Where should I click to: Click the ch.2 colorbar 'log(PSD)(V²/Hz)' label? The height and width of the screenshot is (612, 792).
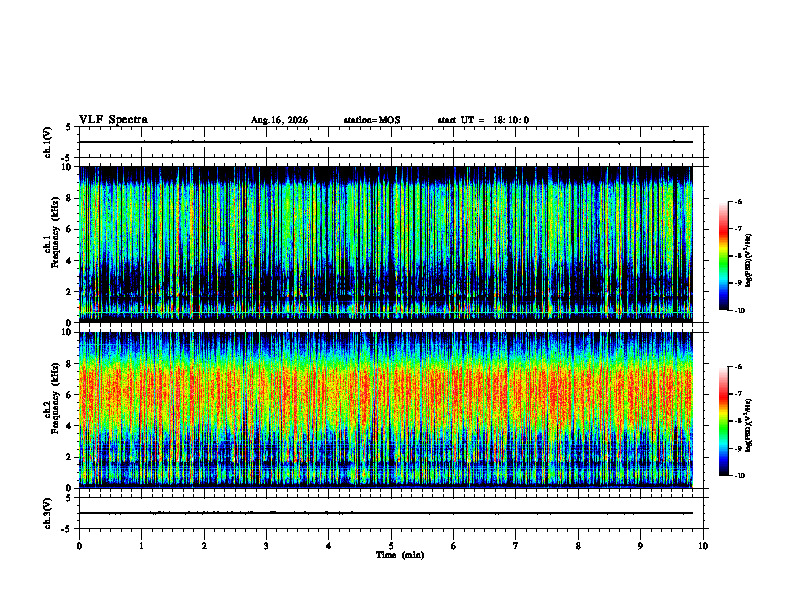click(x=749, y=426)
